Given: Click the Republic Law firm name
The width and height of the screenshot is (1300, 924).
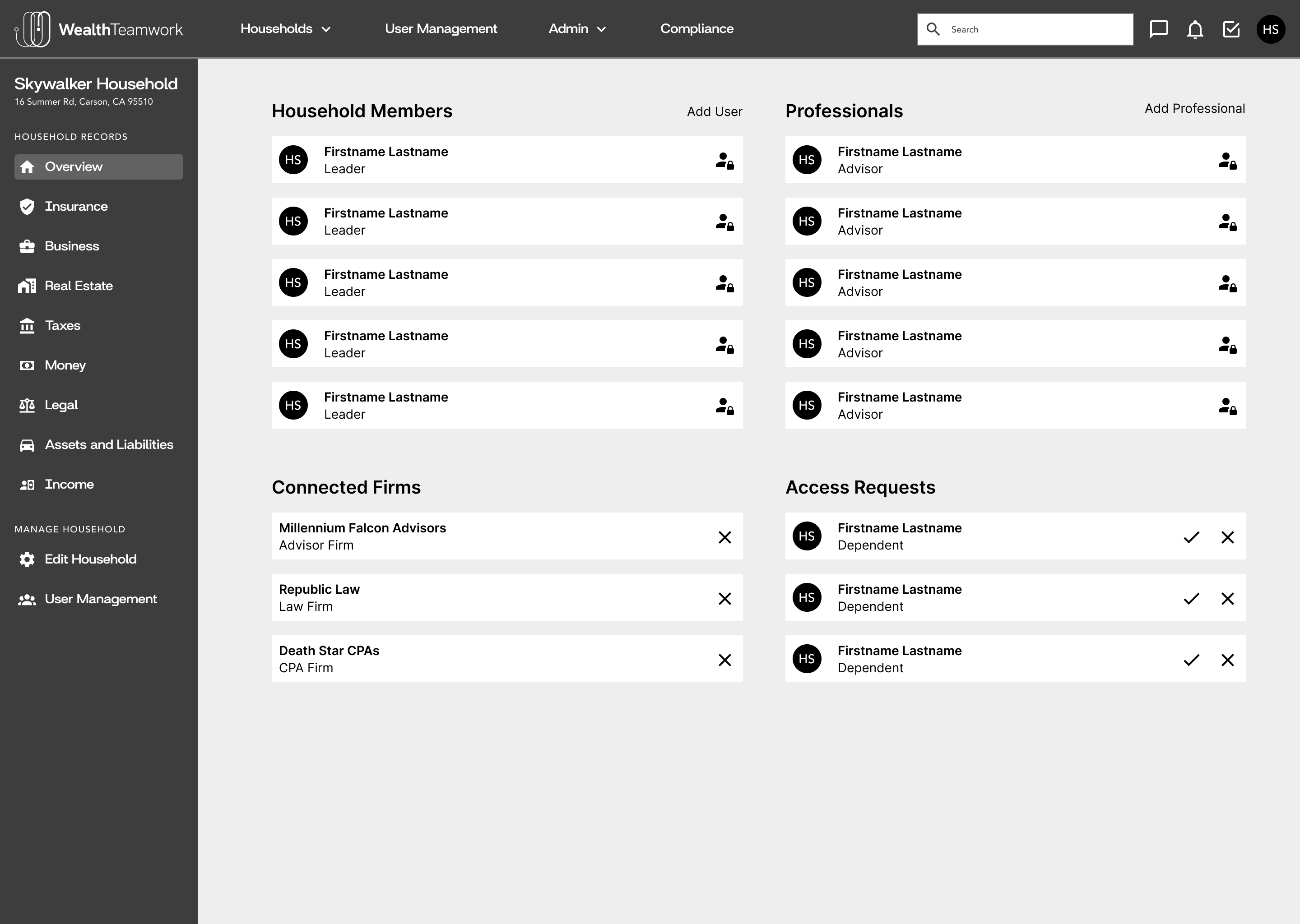Looking at the screenshot, I should pos(319,589).
